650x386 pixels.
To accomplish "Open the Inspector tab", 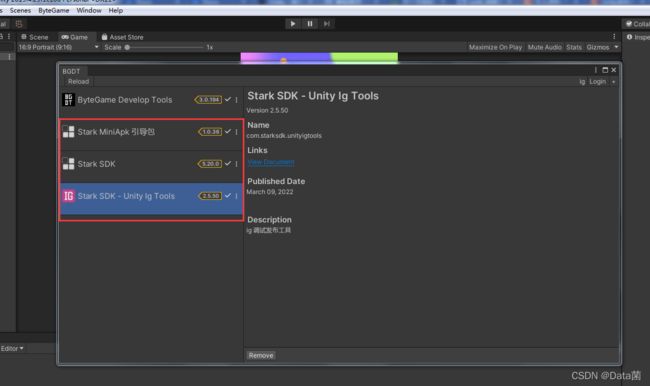I will 638,37.
